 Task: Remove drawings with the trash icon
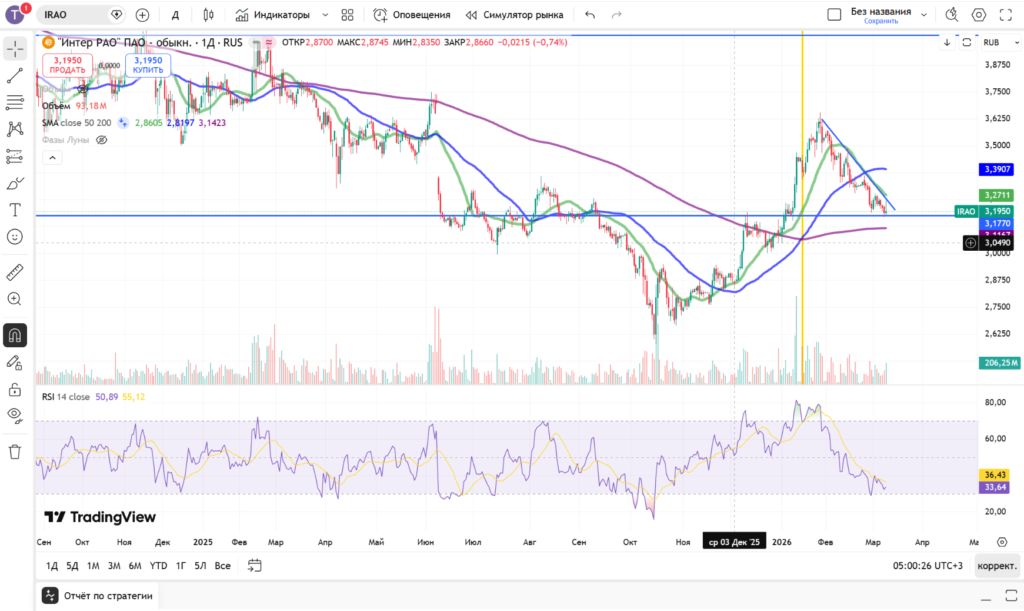[x=15, y=452]
